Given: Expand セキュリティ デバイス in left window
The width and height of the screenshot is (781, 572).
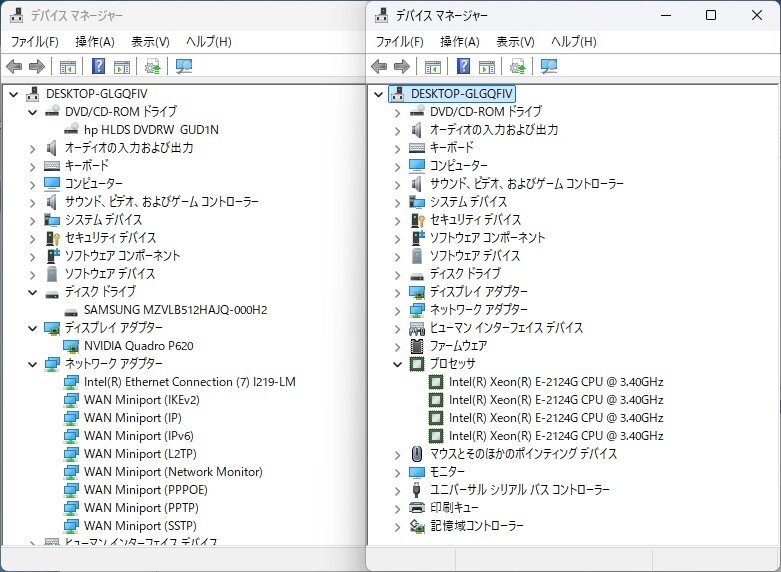Looking at the screenshot, I should (33, 239).
